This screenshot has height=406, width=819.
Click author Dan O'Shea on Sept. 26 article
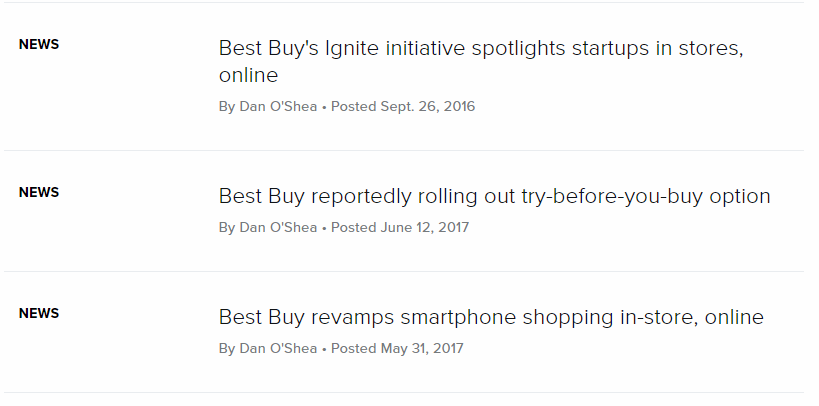(x=278, y=107)
